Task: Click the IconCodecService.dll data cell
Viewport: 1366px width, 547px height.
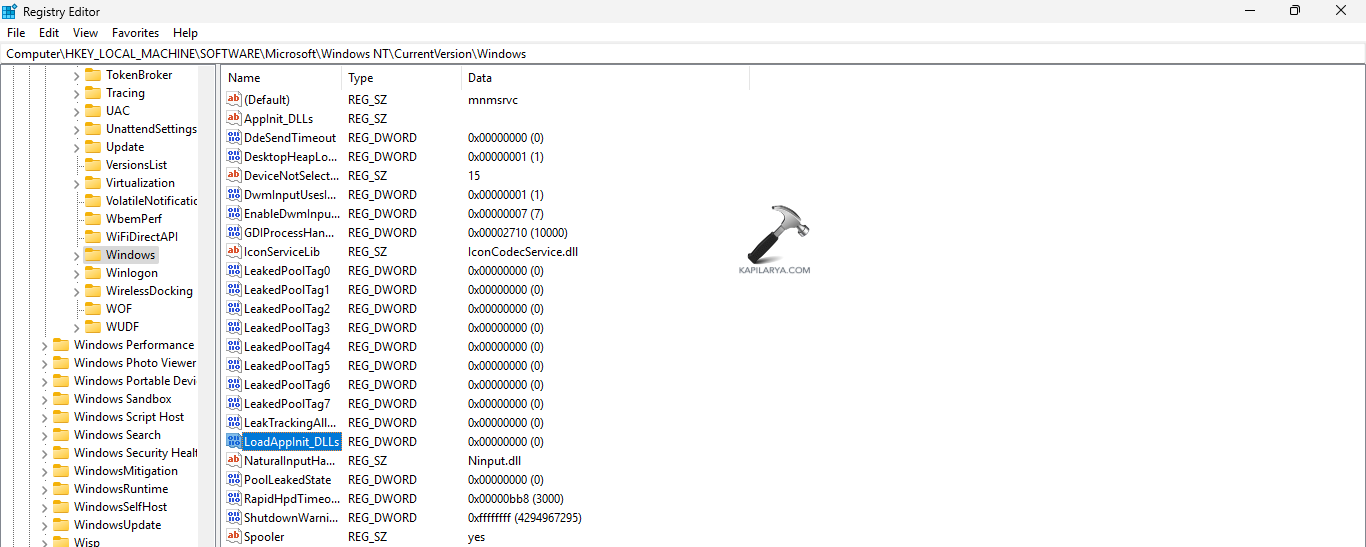Action: 523,251
